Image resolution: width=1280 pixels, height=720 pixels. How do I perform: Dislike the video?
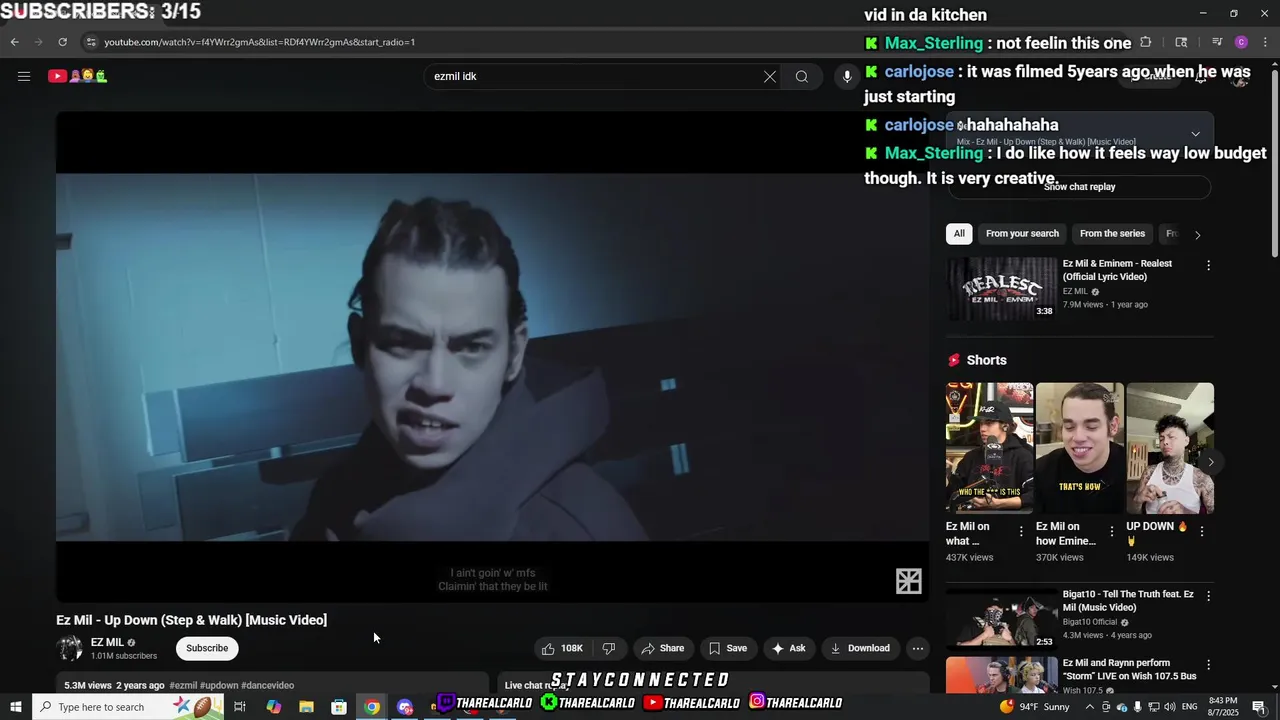coord(609,648)
